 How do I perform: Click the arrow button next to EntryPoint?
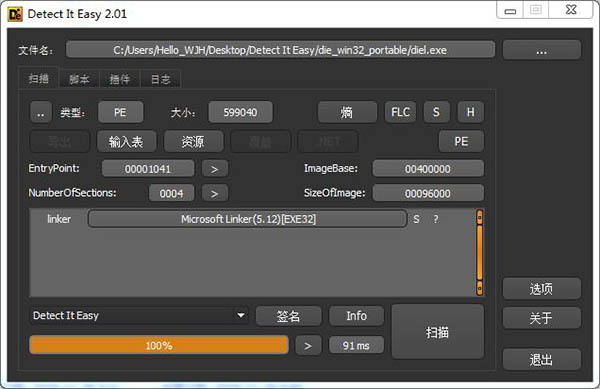tap(215, 169)
